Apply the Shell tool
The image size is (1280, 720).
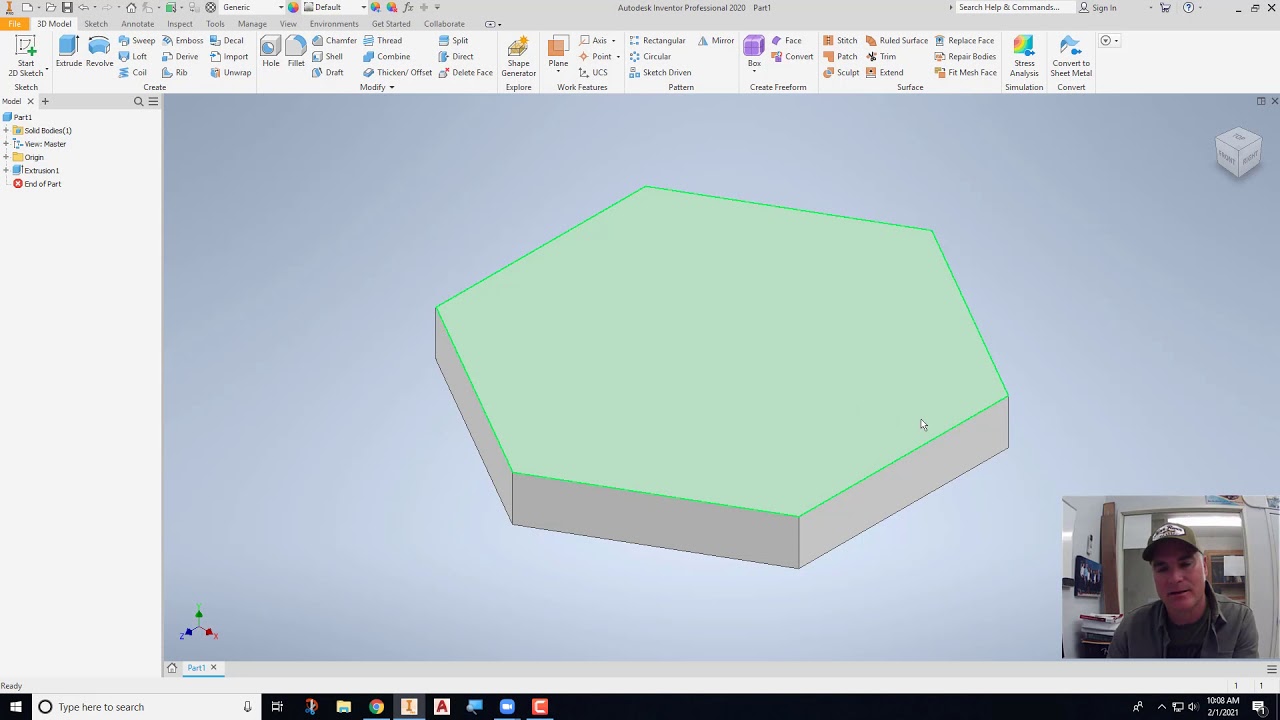pos(327,57)
